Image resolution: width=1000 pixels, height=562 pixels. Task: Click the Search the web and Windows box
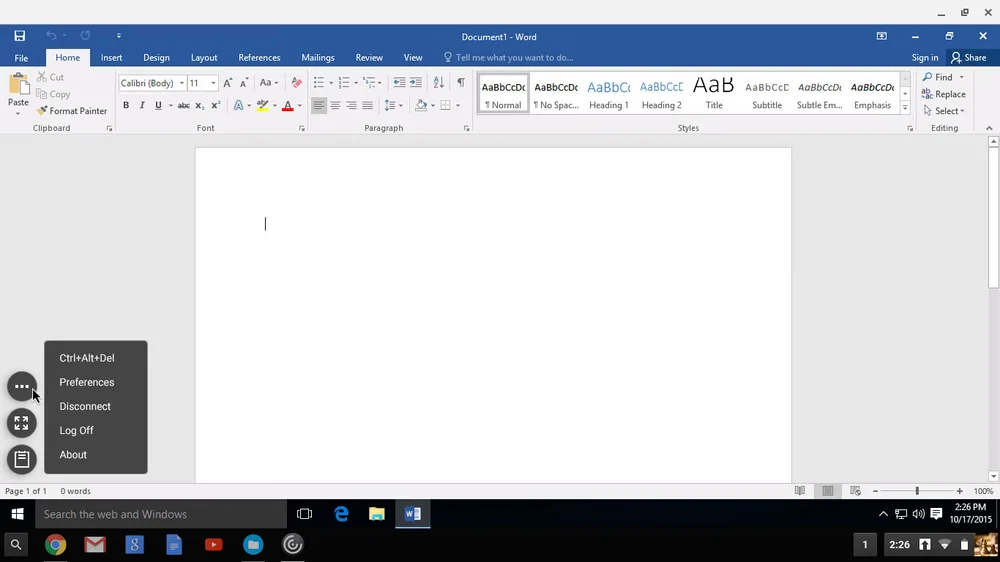[161, 514]
